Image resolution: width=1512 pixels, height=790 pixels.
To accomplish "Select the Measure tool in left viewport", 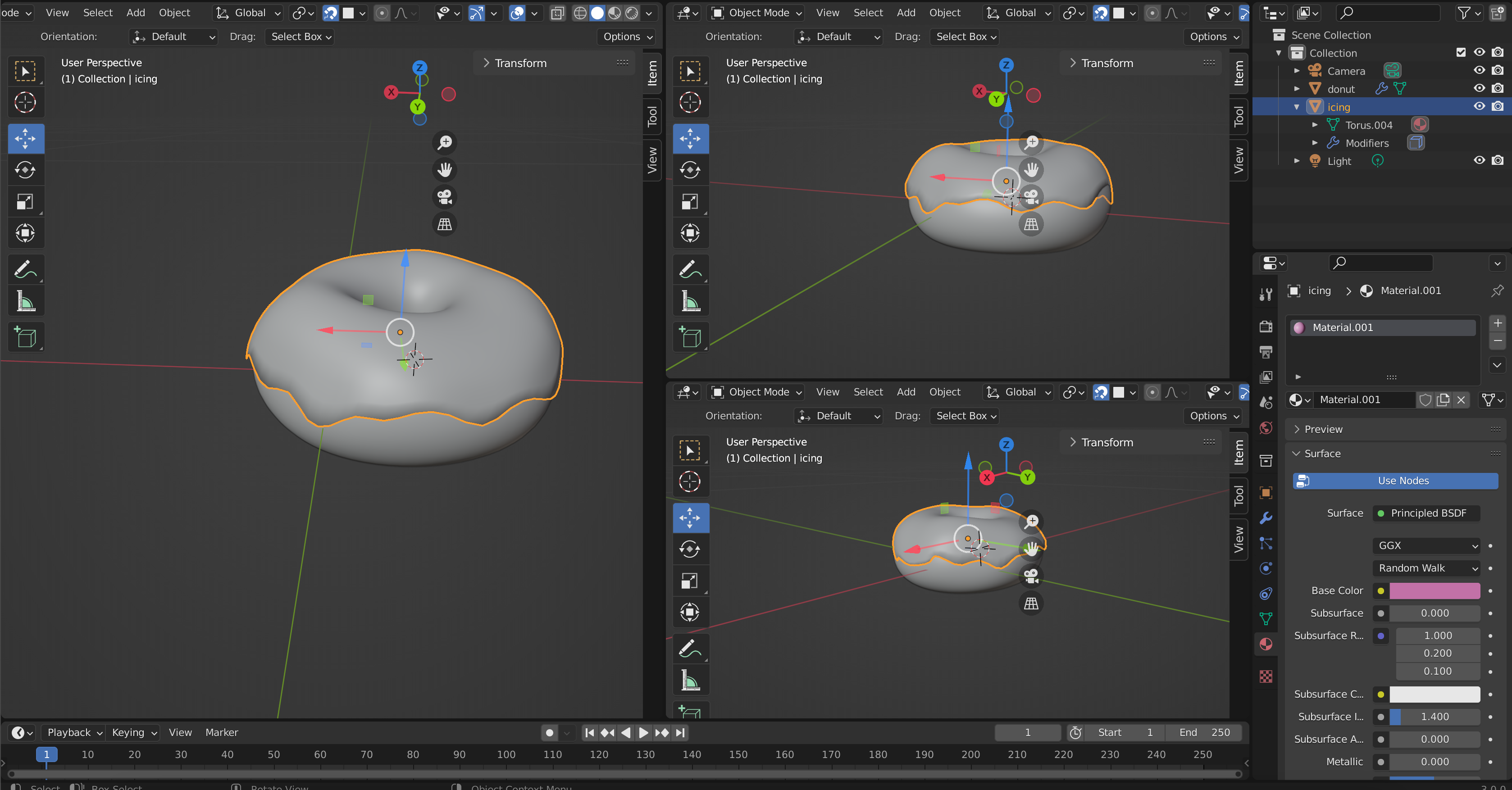I will coord(25,302).
